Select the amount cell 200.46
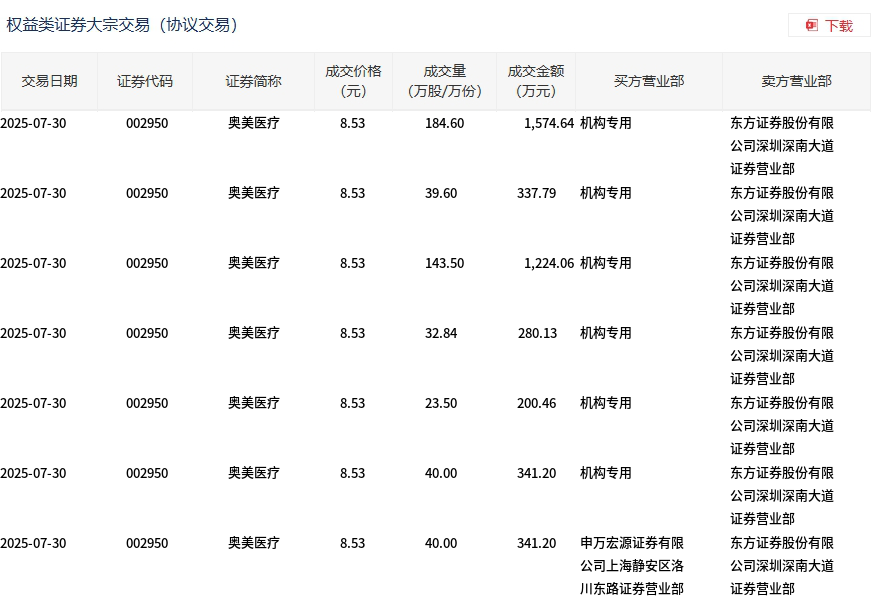872x602 pixels. click(x=536, y=403)
